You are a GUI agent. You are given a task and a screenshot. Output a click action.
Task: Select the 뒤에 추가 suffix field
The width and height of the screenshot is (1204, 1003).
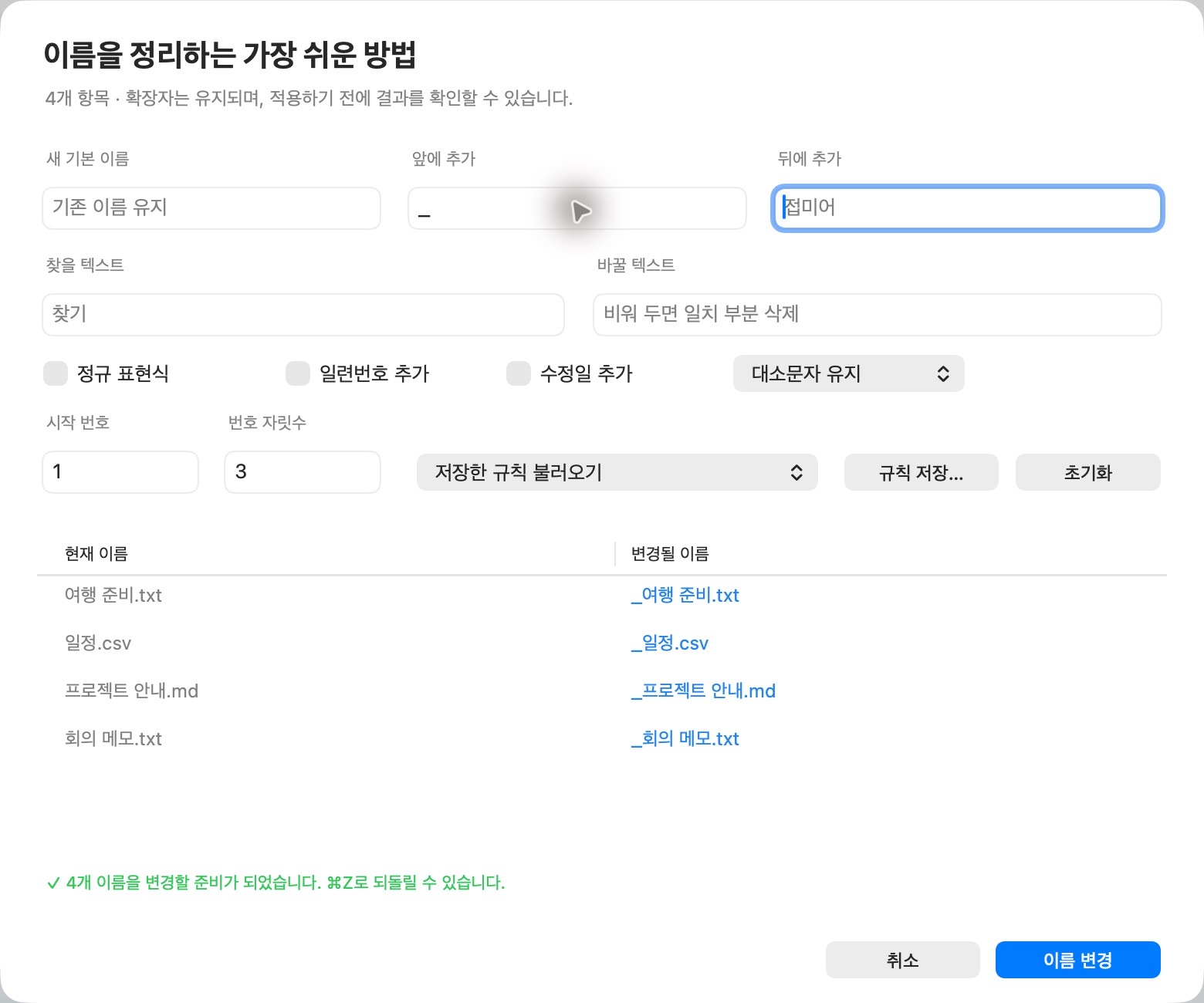coord(968,208)
